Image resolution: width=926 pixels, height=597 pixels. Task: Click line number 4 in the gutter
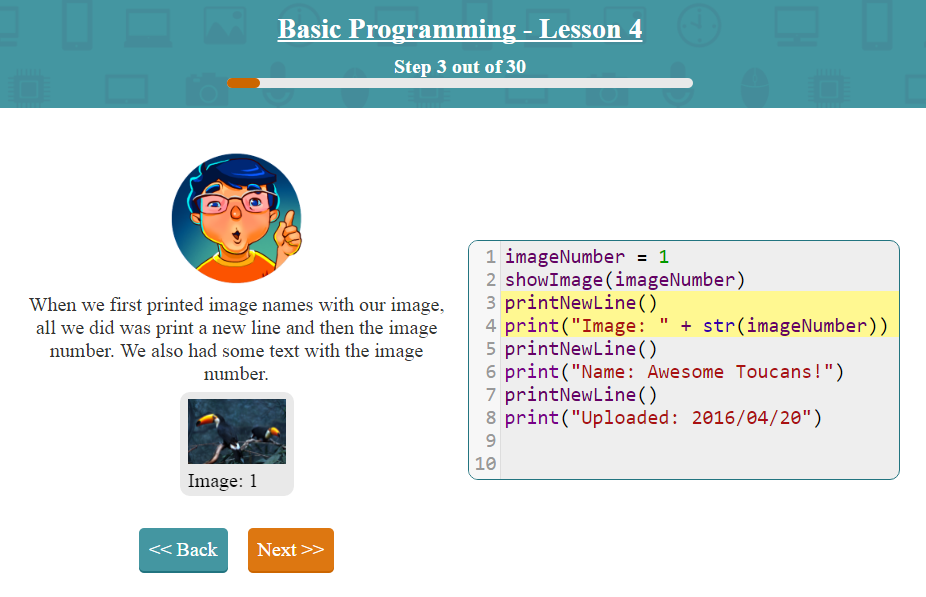point(490,326)
